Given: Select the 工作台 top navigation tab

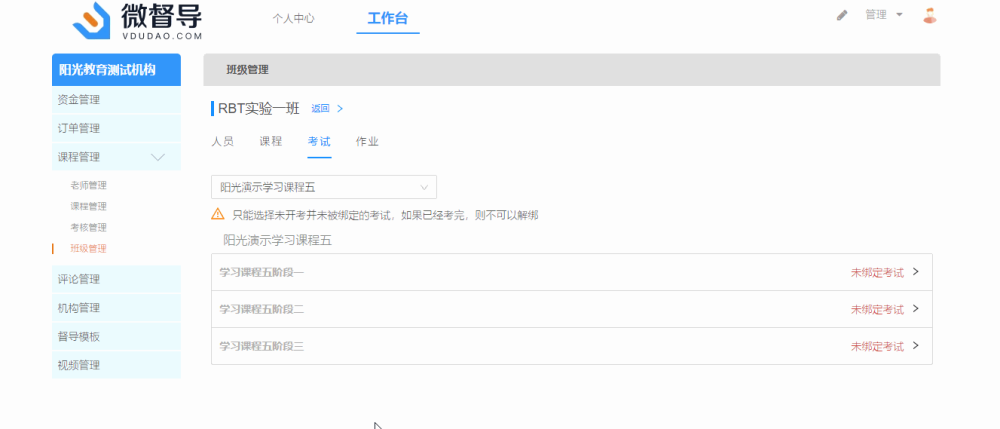Looking at the screenshot, I should click(x=388, y=18).
